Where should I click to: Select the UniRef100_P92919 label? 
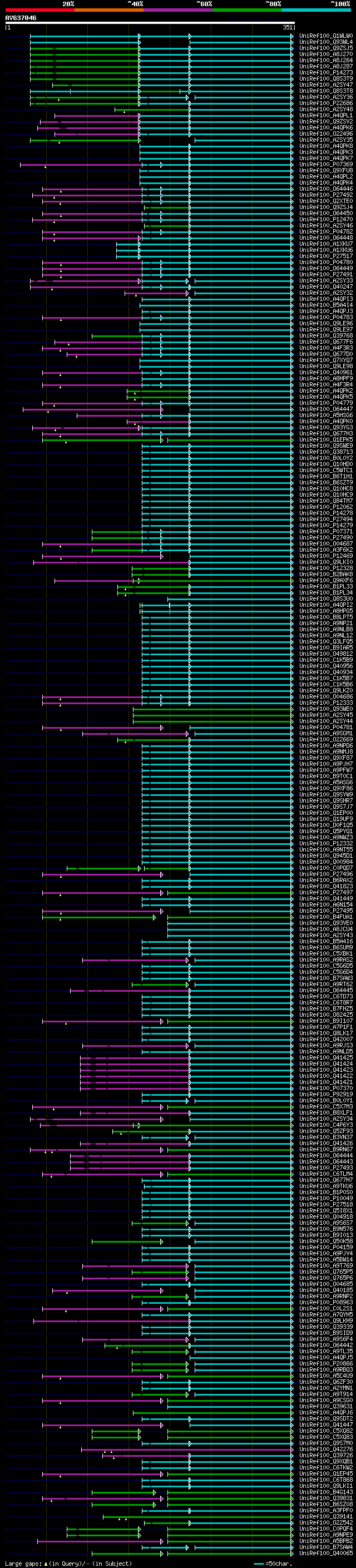click(326, 1095)
